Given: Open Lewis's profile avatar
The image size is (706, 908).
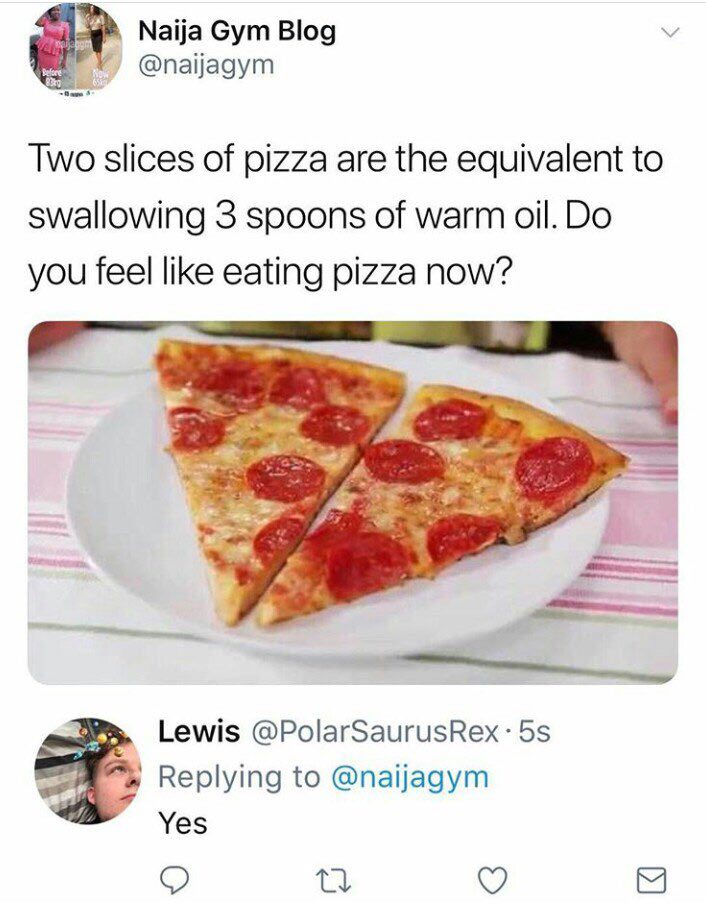Looking at the screenshot, I should (88, 771).
